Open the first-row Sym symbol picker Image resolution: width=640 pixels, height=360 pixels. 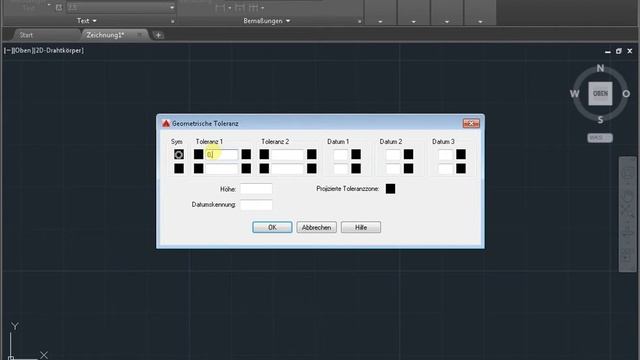(x=179, y=154)
